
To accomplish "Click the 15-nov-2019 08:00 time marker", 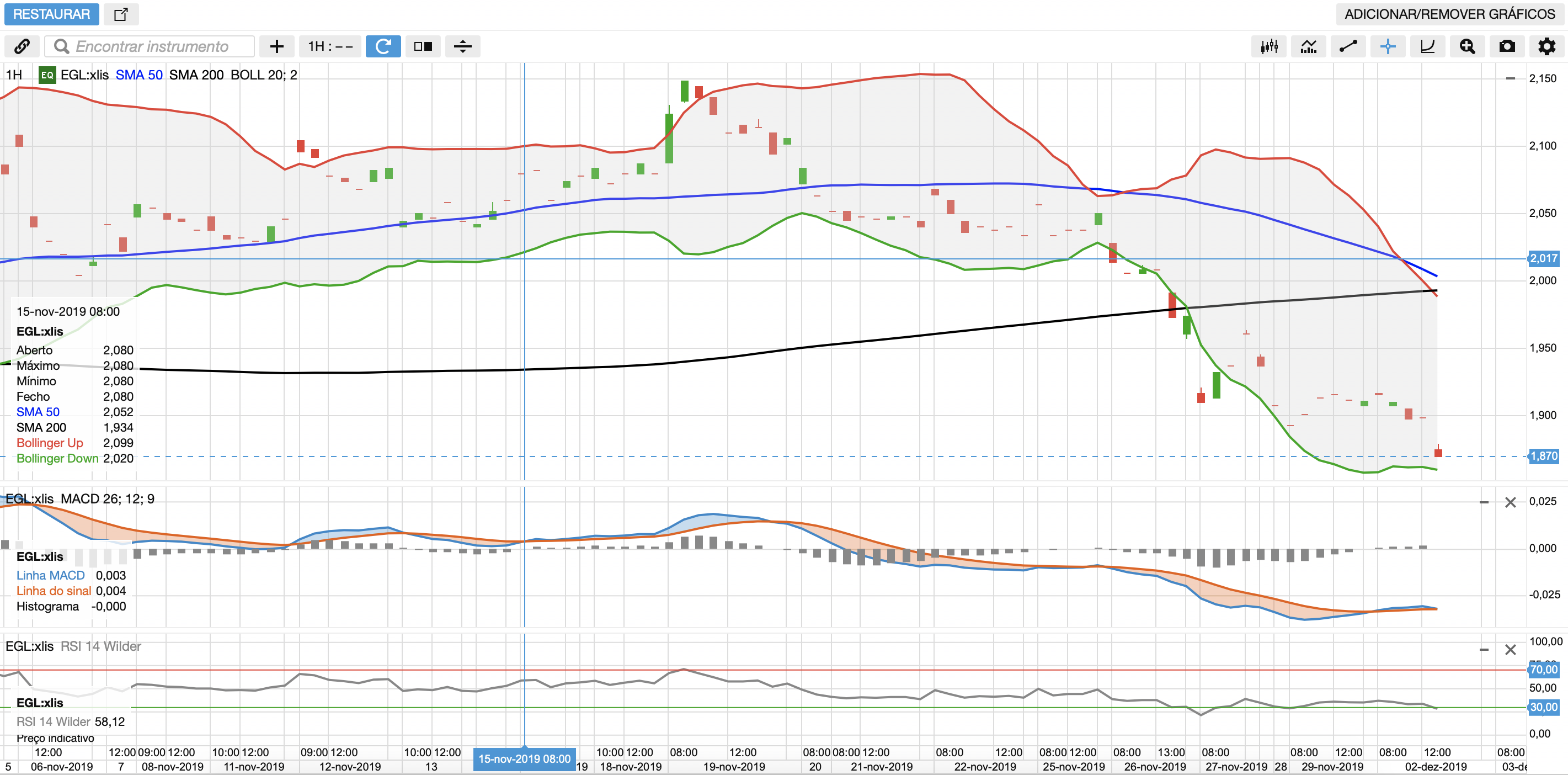I will 524,758.
